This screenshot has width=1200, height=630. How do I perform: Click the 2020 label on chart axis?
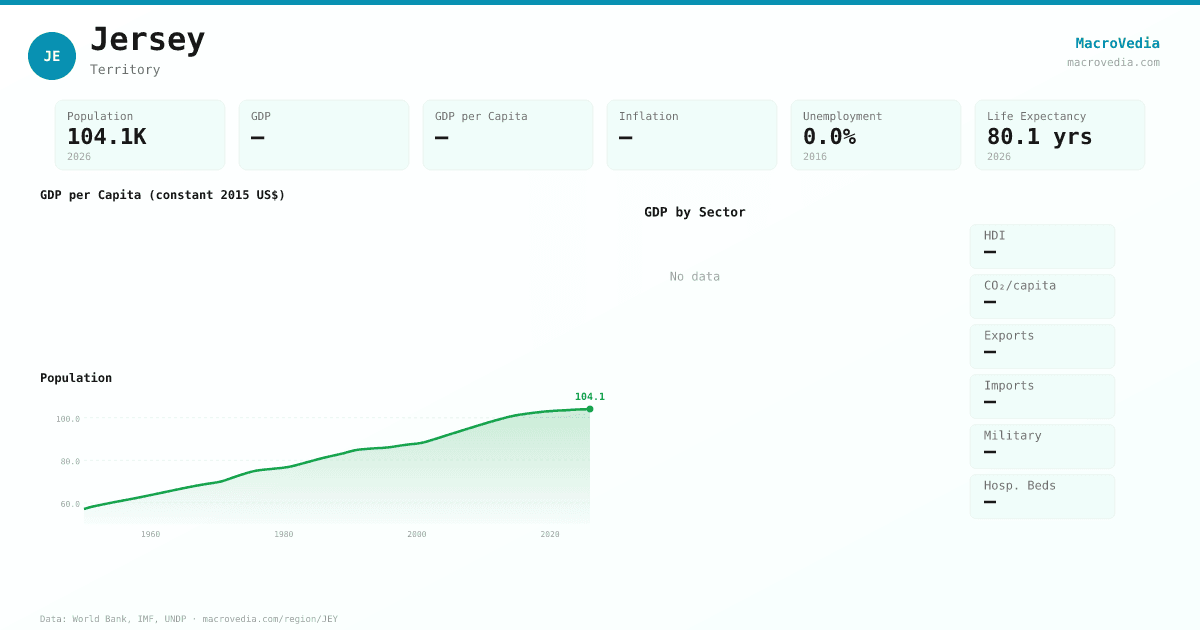[550, 534]
